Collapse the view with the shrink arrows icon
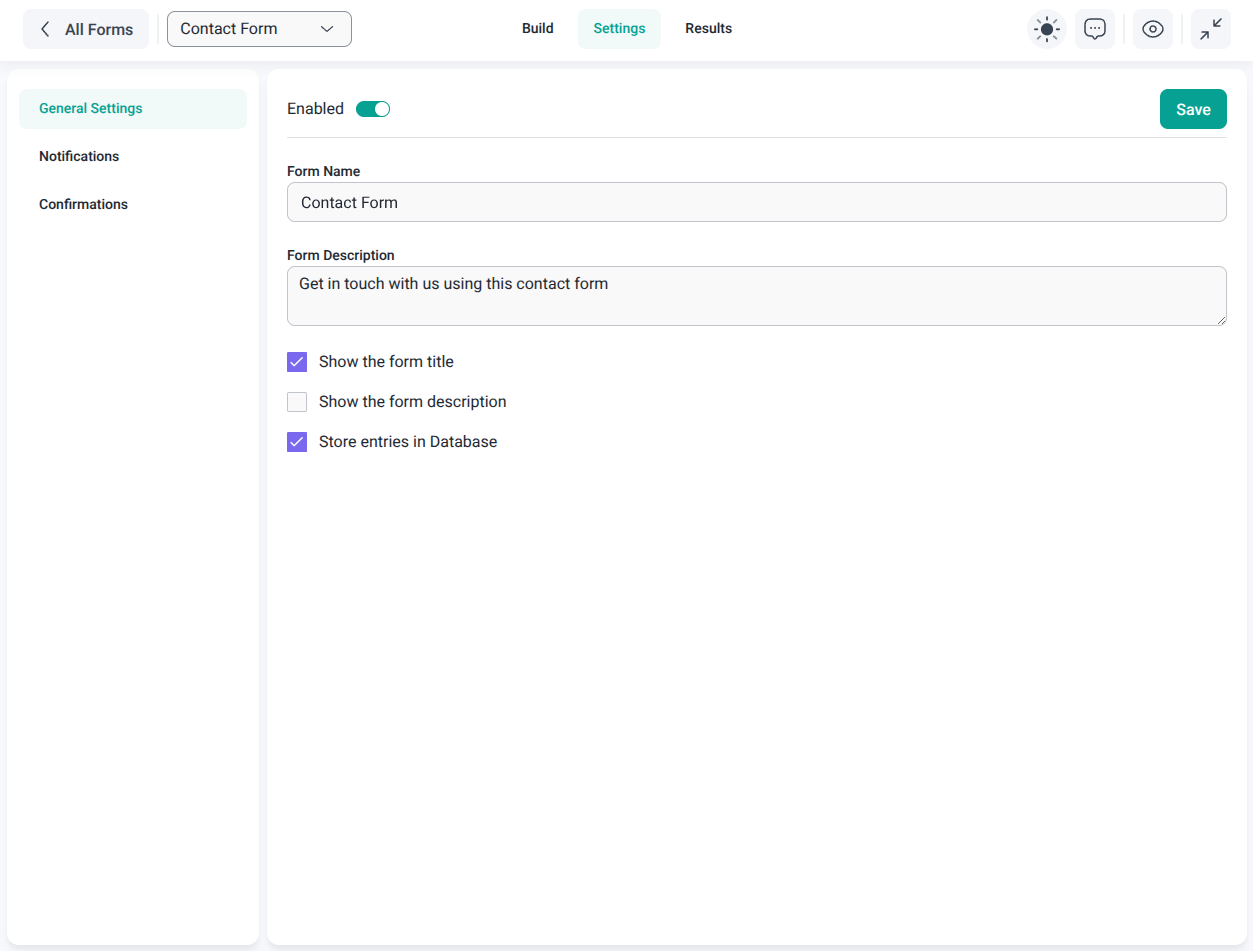The image size is (1253, 951). coord(1211,29)
